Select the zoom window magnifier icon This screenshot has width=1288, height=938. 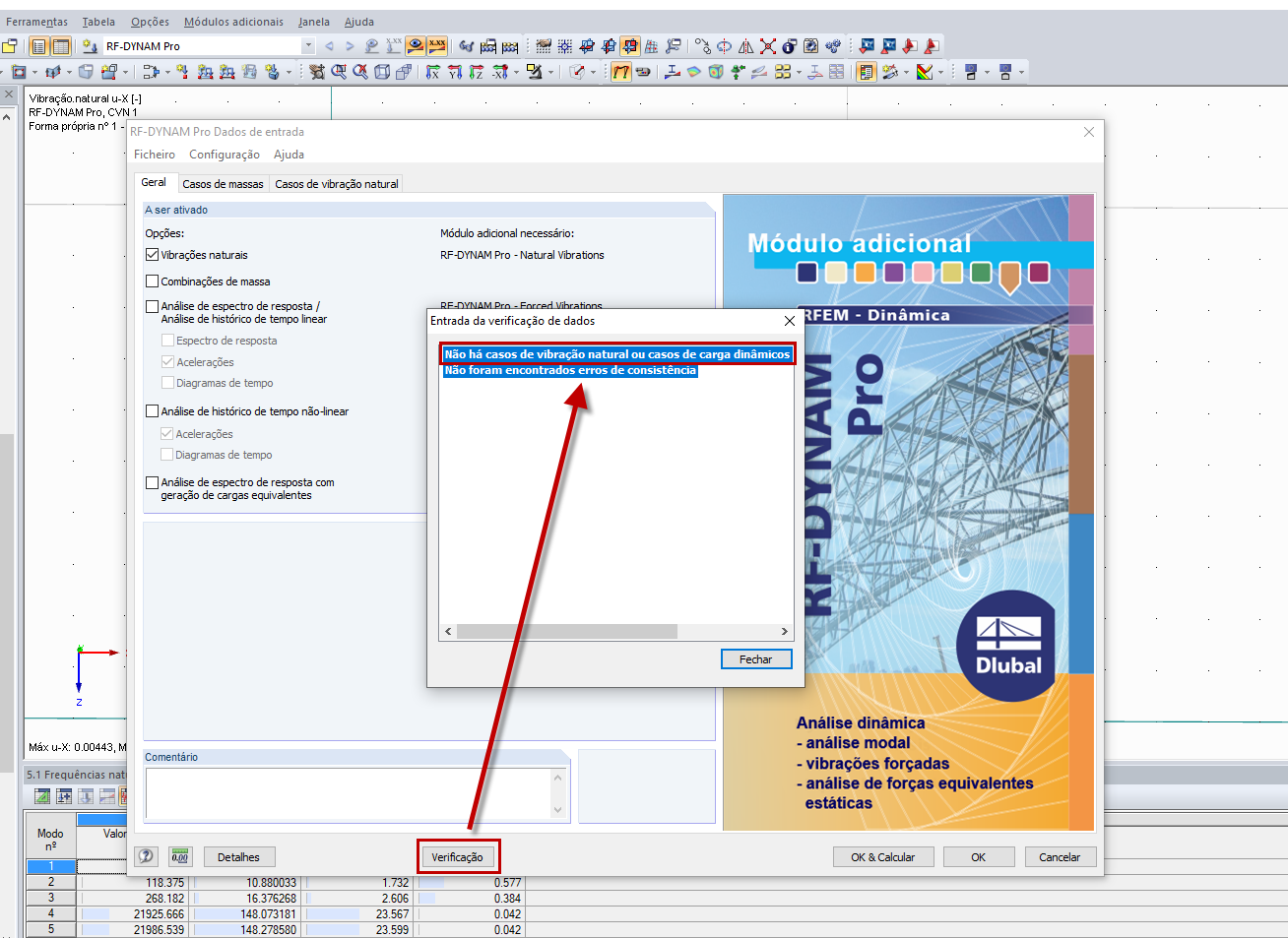click(339, 72)
